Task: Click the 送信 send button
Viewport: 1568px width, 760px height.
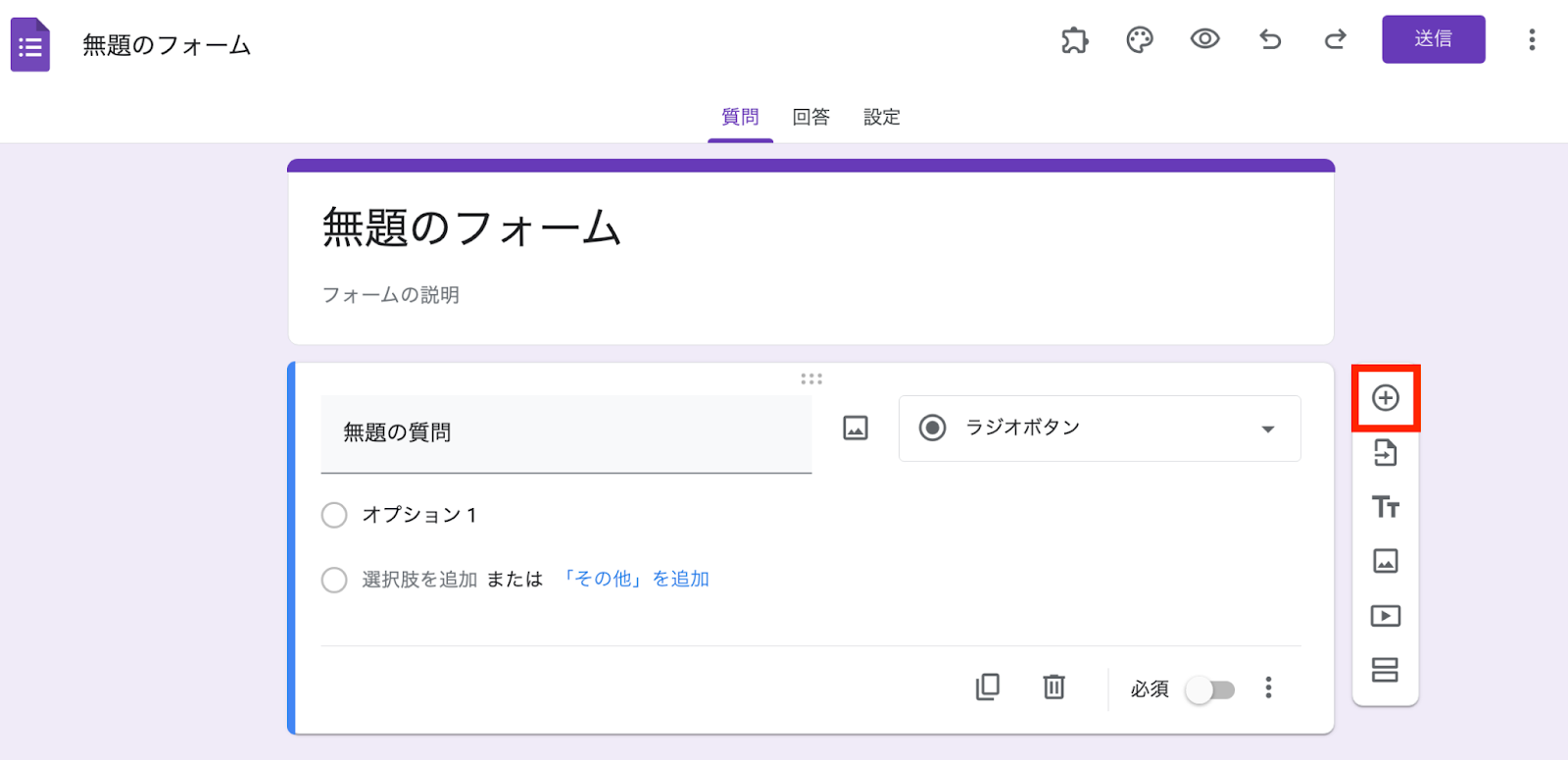Action: point(1433,39)
